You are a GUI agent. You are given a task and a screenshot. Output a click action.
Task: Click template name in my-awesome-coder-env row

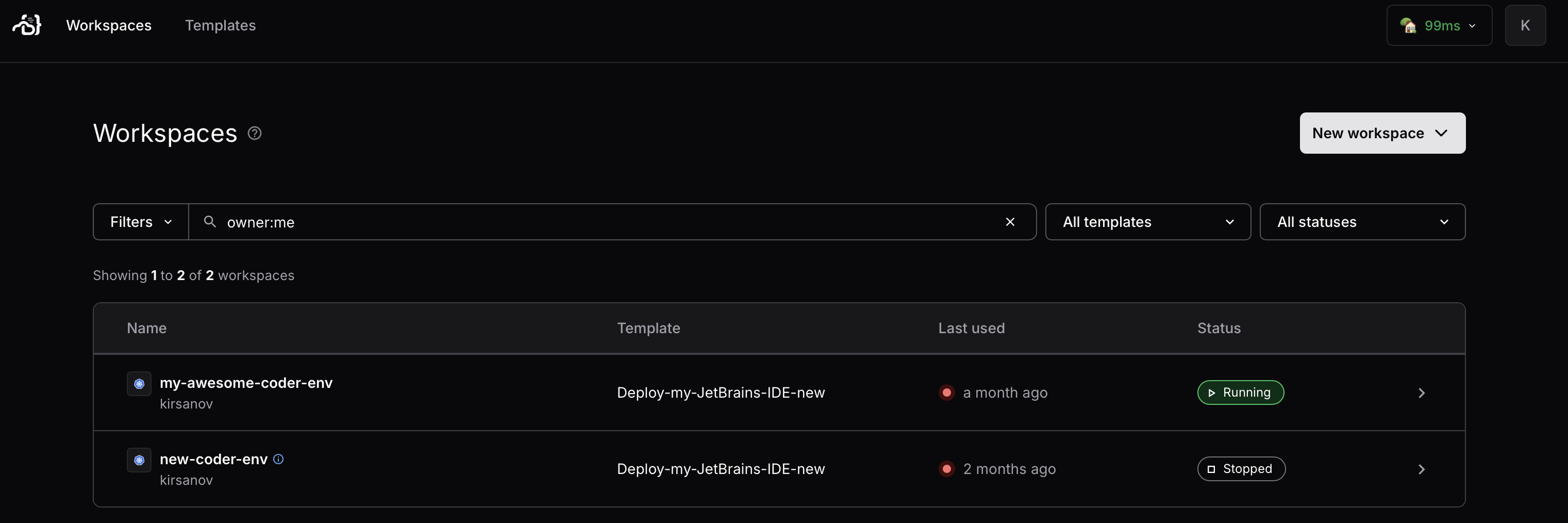click(x=721, y=393)
